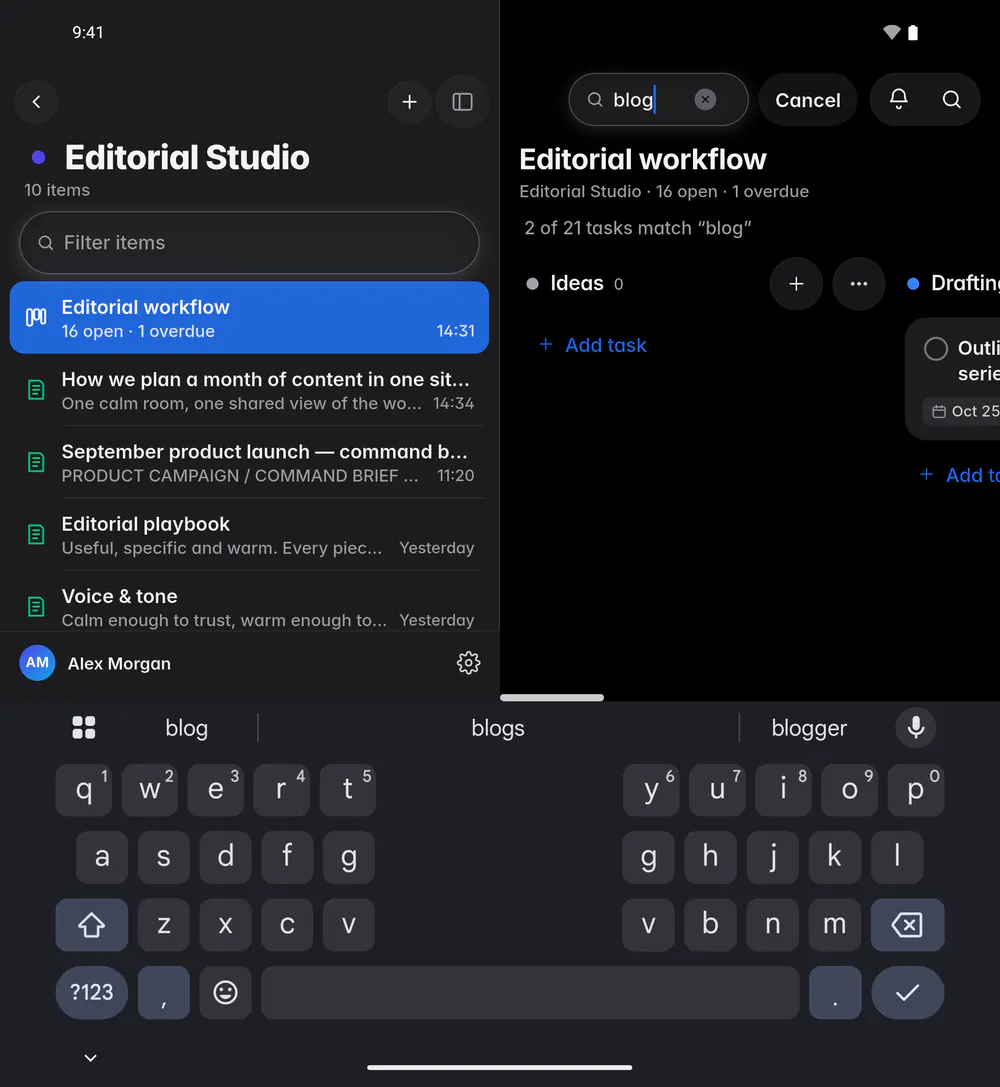Image resolution: width=1000 pixels, height=1087 pixels.
Task: Toggle the sidebar panel layout icon
Action: click(x=462, y=102)
